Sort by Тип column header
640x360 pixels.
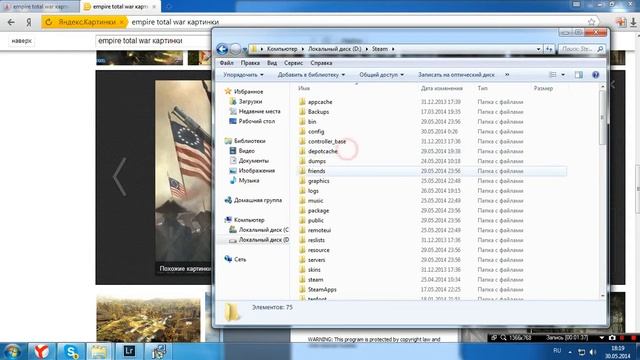(x=482, y=88)
